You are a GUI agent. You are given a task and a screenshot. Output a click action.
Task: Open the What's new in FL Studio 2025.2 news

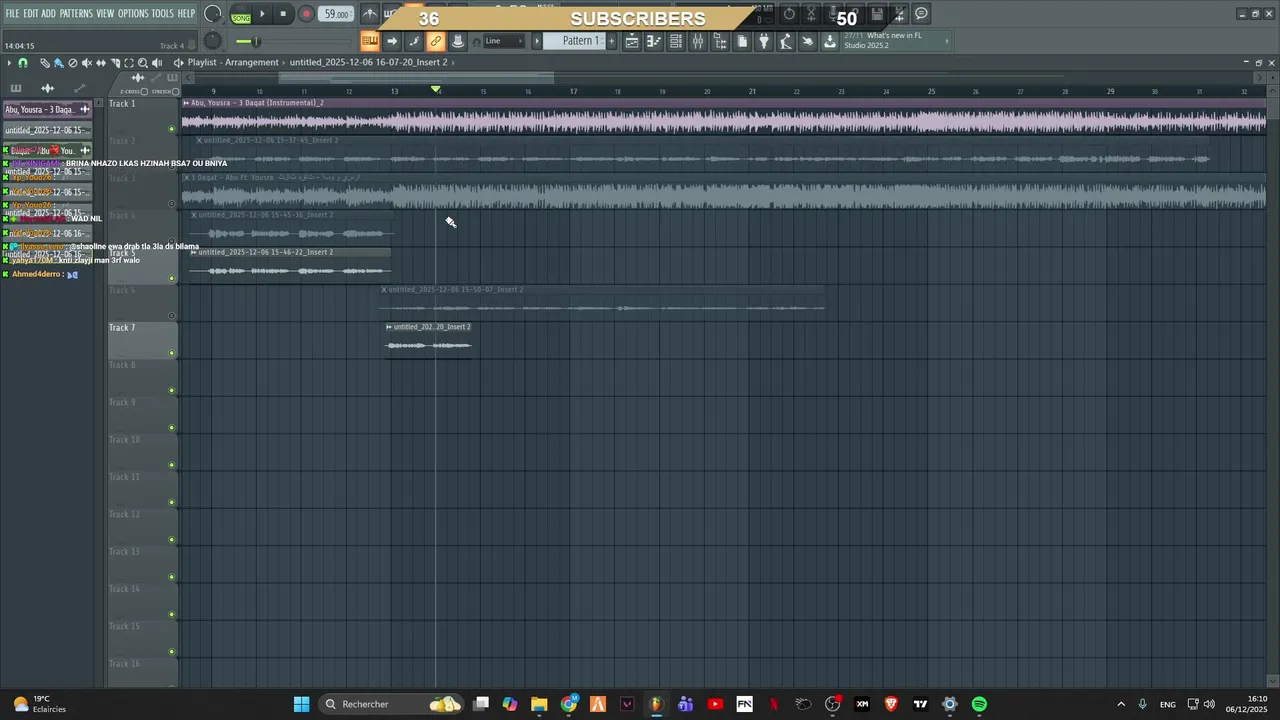pos(897,41)
